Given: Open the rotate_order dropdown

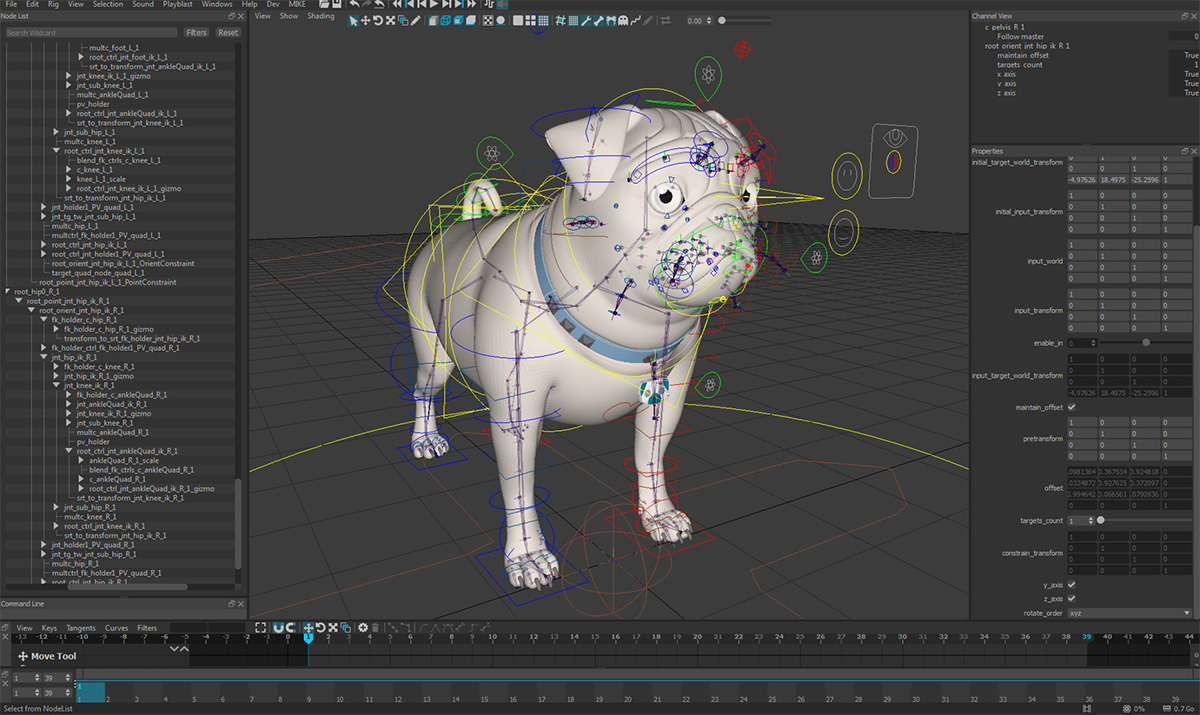Looking at the screenshot, I should [1130, 613].
